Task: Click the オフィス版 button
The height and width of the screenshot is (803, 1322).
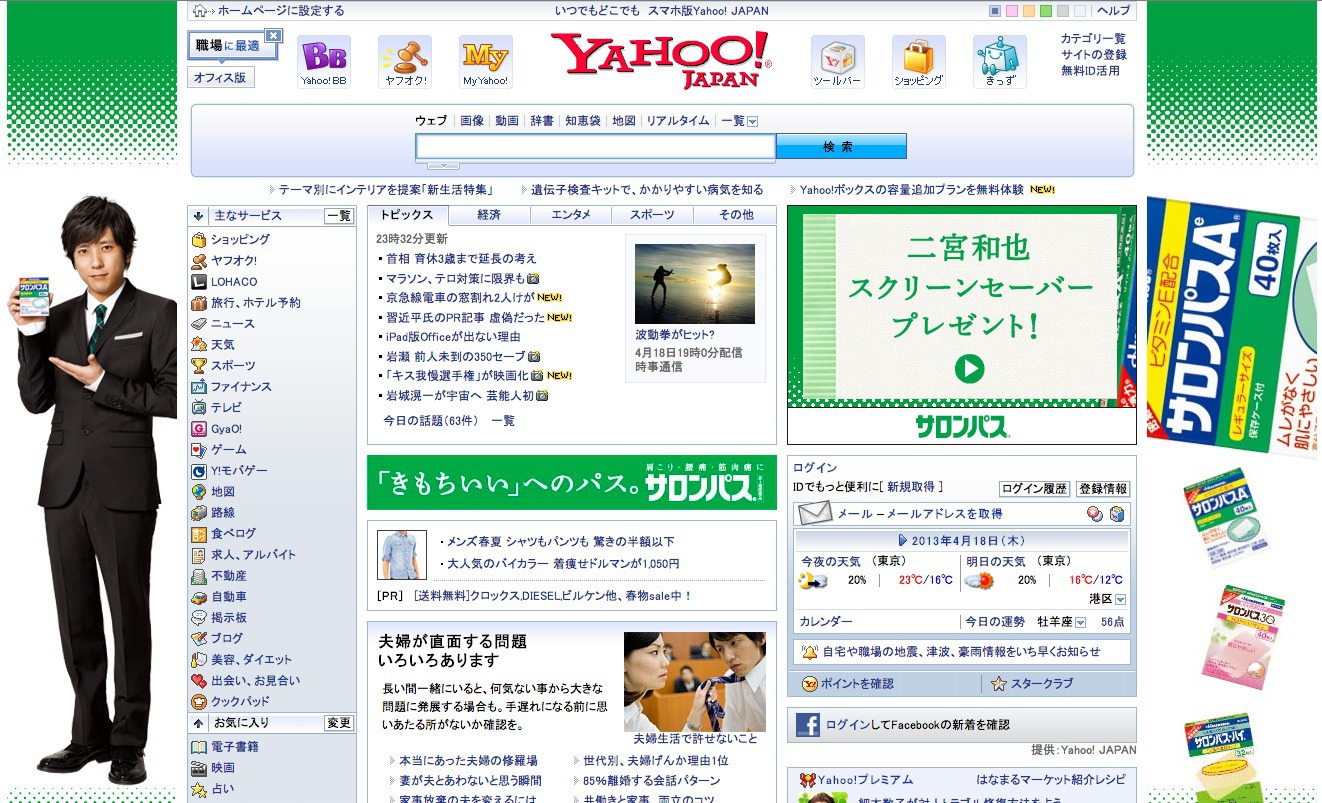Action: 220,77
